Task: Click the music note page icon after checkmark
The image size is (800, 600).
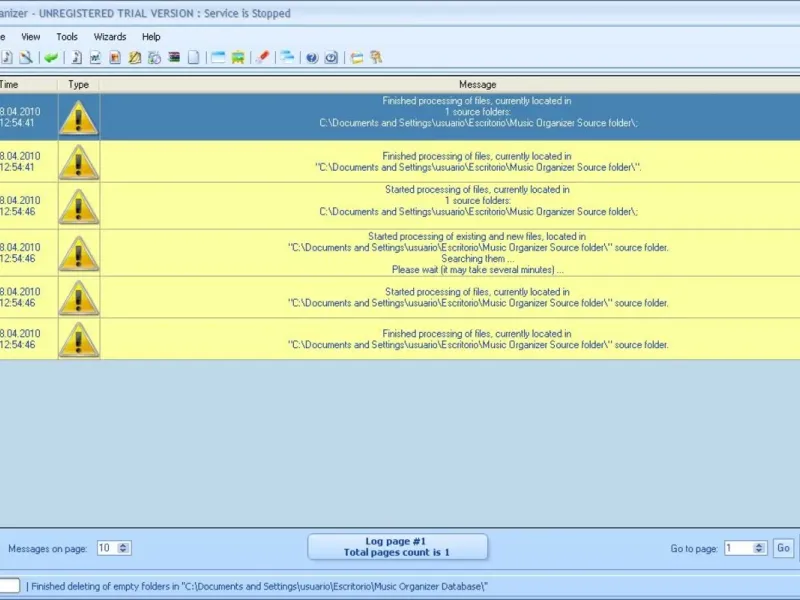Action: [x=76, y=57]
